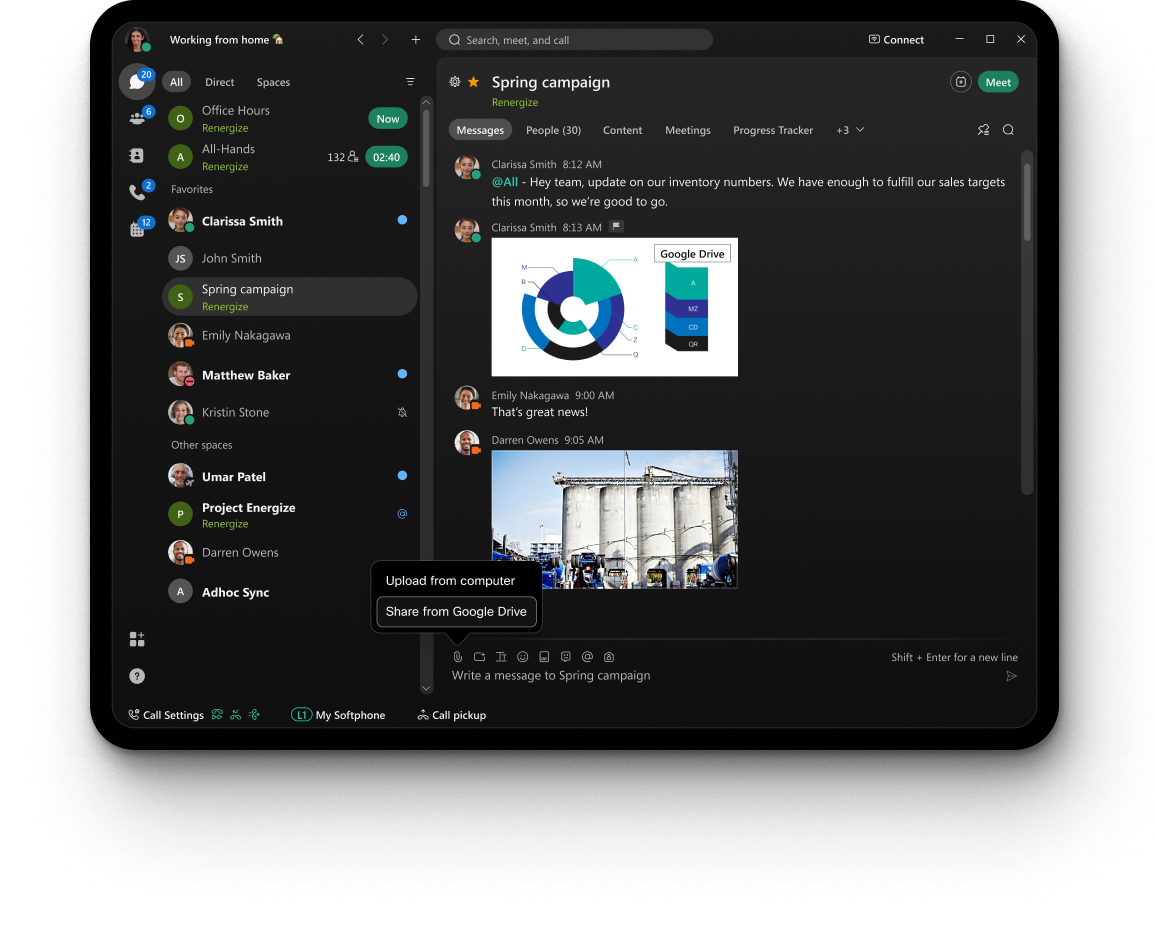Screen dimensions: 1155x930
Task: Click the Renergize link under Spring campaign title
Action: (515, 102)
